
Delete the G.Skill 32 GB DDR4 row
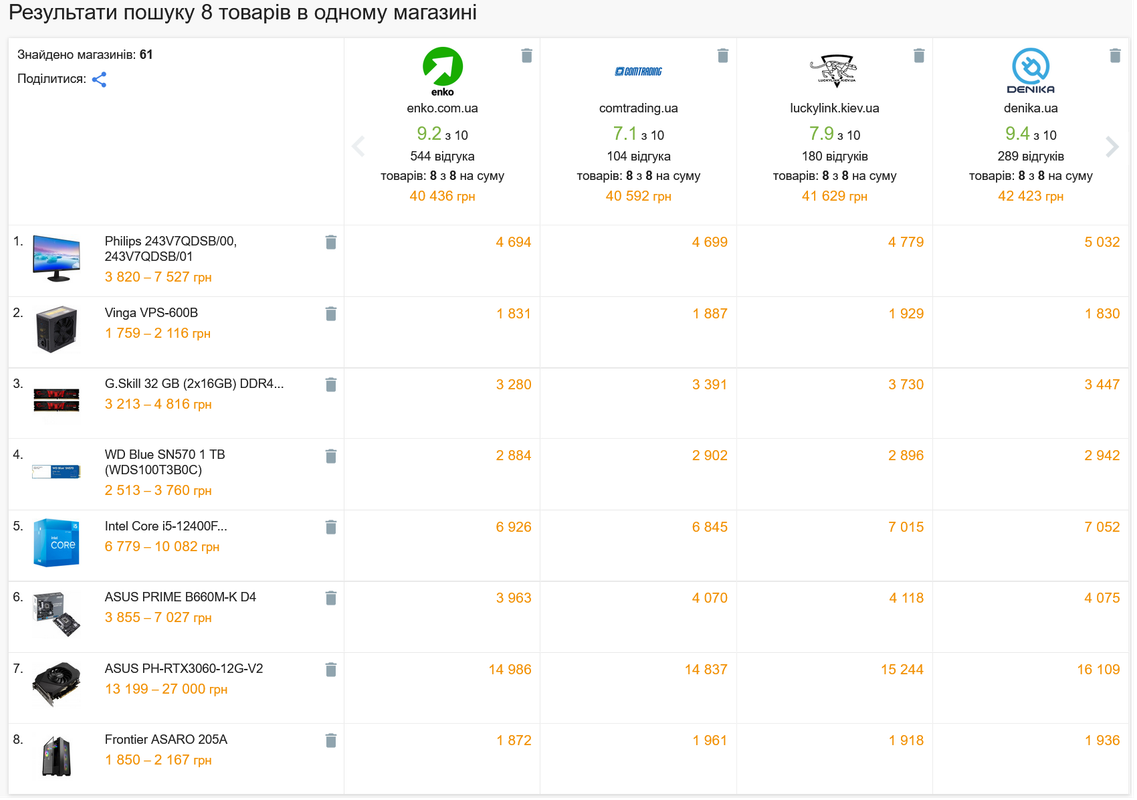[332, 386]
